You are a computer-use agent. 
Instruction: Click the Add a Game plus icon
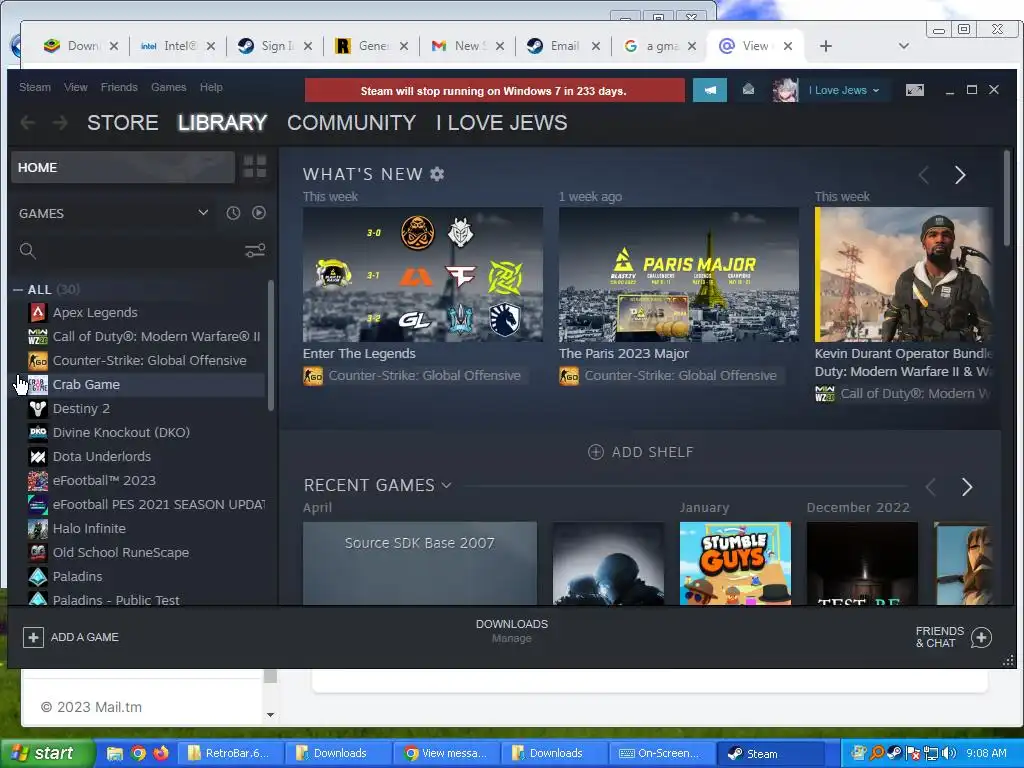[x=33, y=637]
